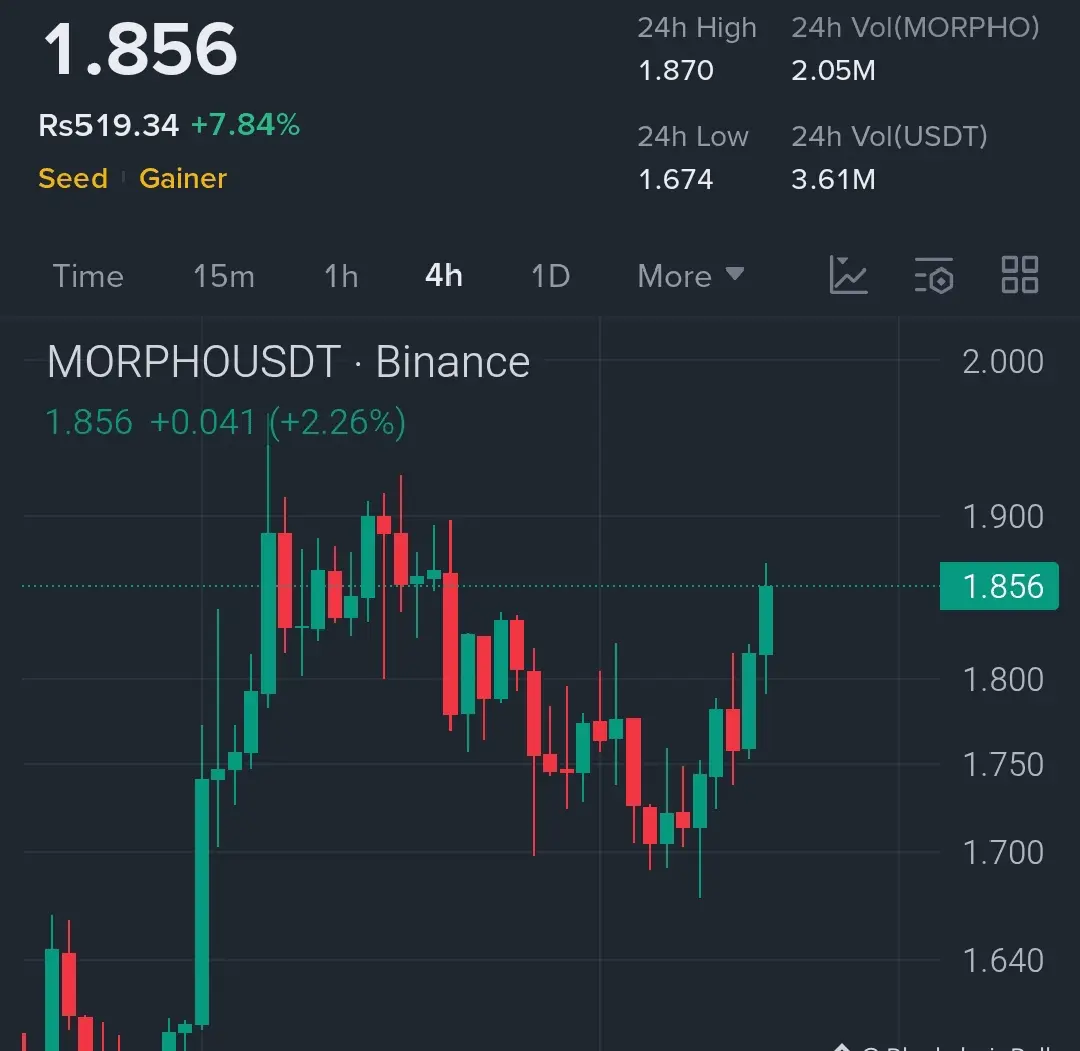Viewport: 1080px width, 1051px height.
Task: Tap the 24h Vol(USDT) value 3.61M
Action: [833, 179]
